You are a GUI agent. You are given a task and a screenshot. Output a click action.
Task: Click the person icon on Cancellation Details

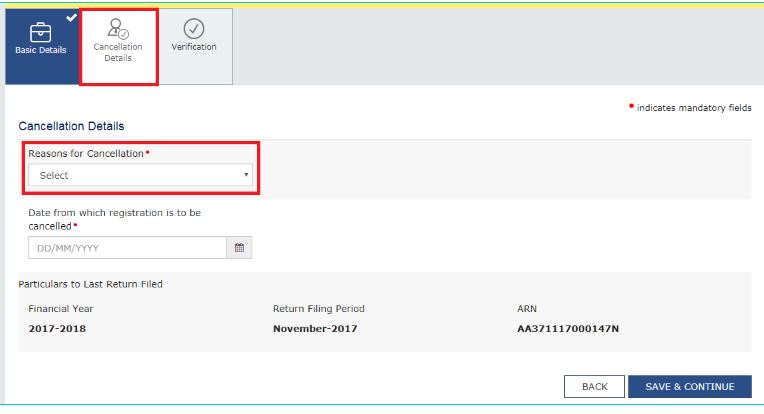(x=117, y=28)
